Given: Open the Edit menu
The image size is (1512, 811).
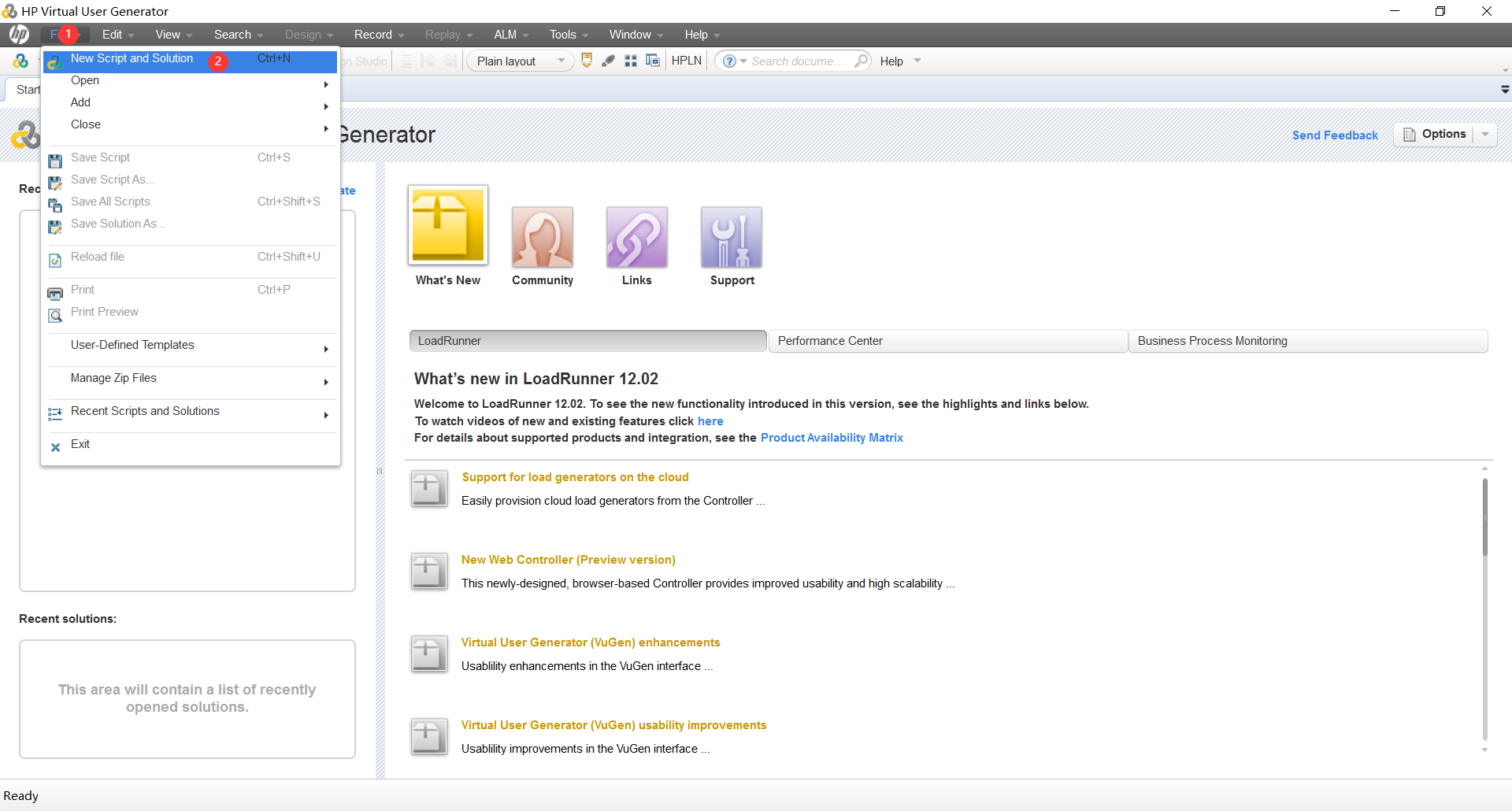Looking at the screenshot, I should (118, 35).
